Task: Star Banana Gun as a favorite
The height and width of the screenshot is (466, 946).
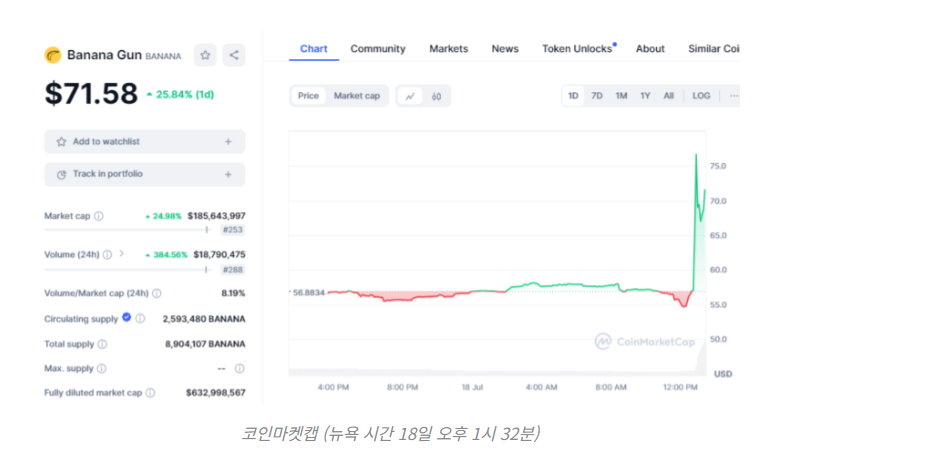Action: [205, 55]
